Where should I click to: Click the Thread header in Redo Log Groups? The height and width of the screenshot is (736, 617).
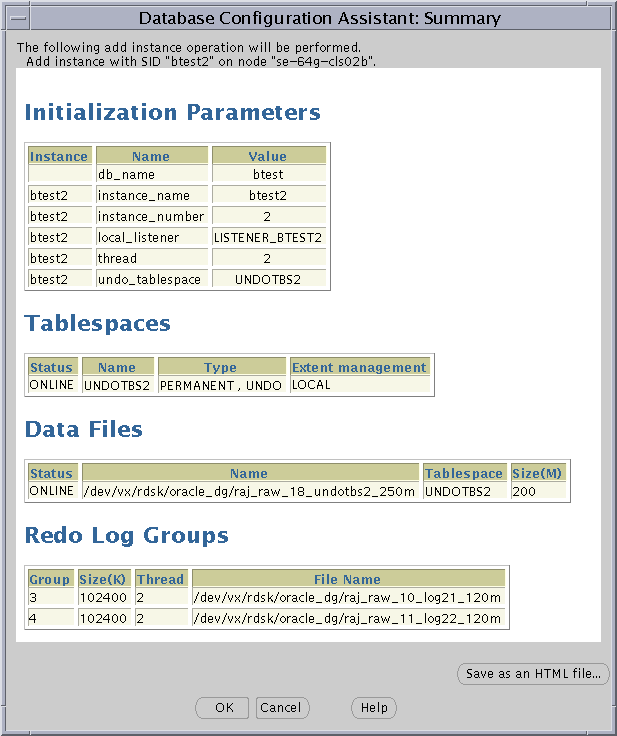[160, 580]
